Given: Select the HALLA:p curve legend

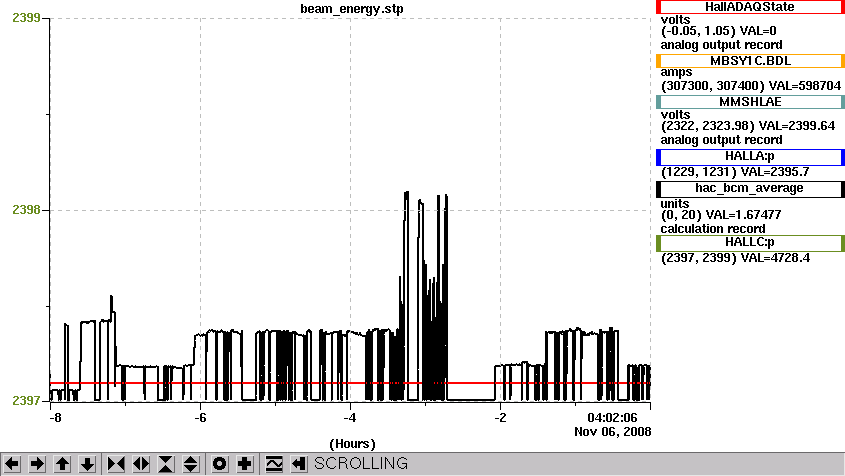Looking at the screenshot, I should (750, 156).
